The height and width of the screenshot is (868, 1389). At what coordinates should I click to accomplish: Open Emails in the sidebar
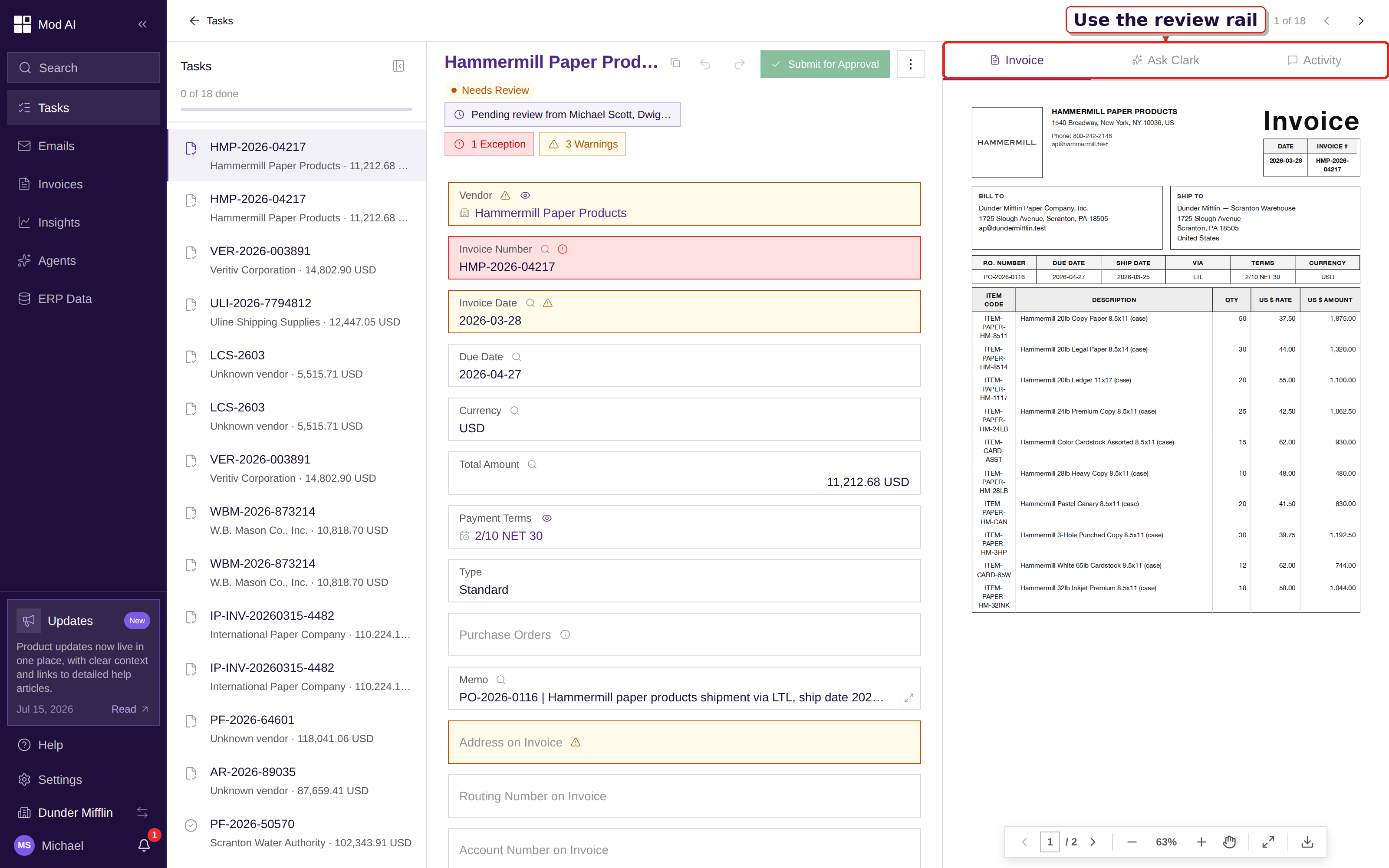click(83, 146)
